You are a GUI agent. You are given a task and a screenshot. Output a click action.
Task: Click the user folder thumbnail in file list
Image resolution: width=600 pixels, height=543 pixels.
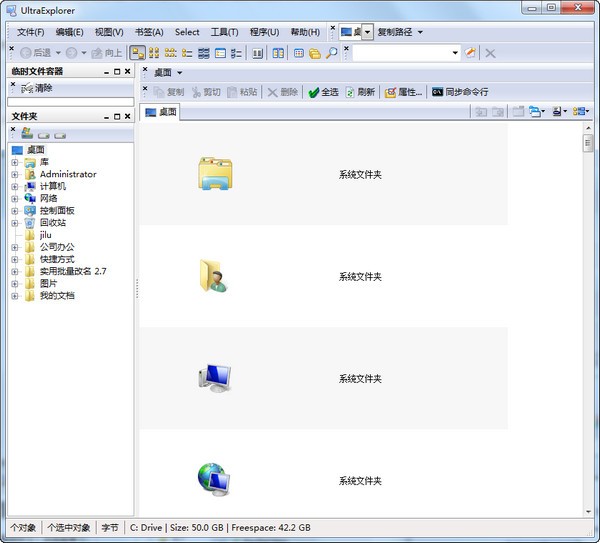pyautogui.click(x=213, y=276)
